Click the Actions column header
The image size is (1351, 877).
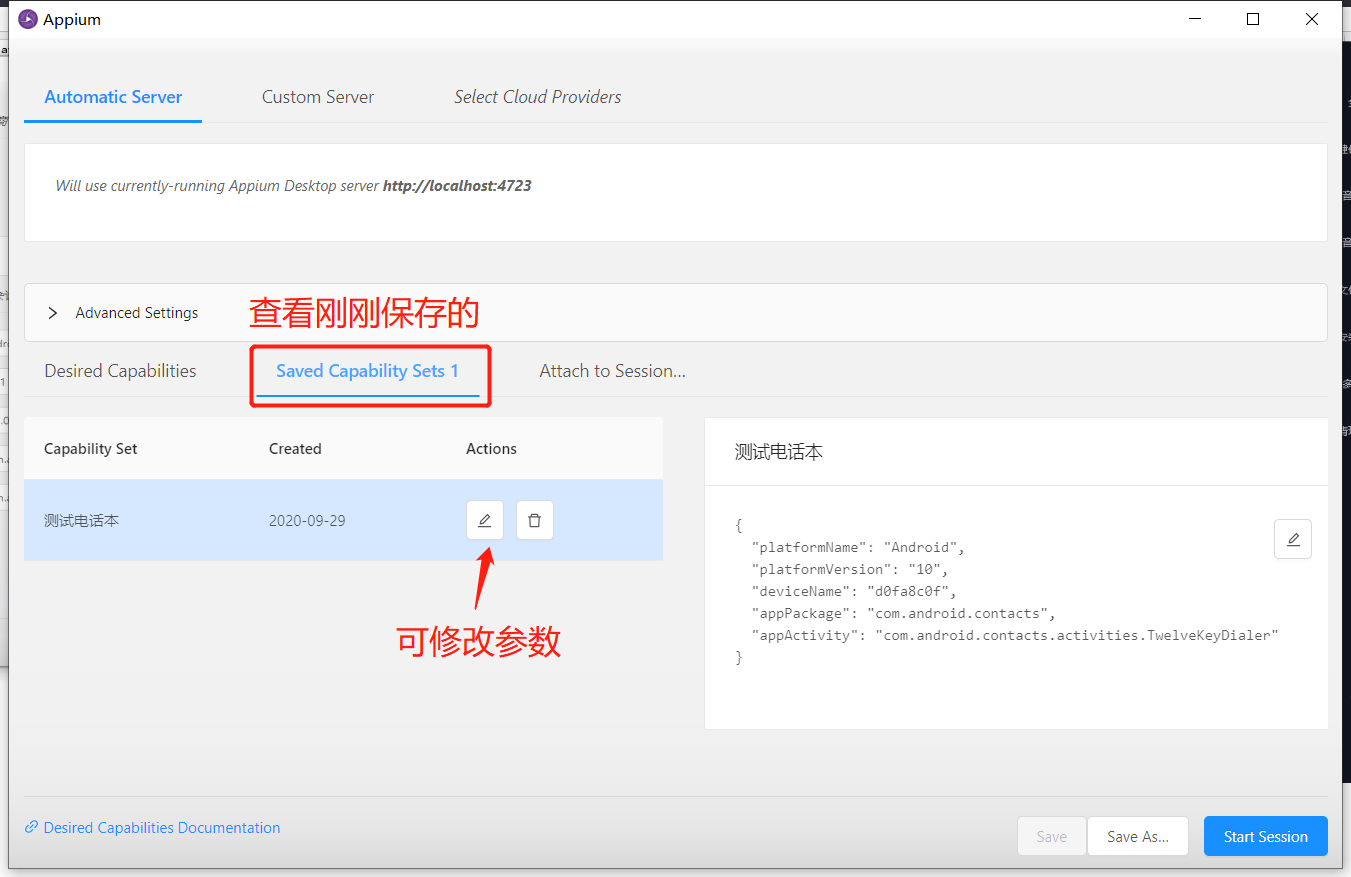click(x=491, y=449)
